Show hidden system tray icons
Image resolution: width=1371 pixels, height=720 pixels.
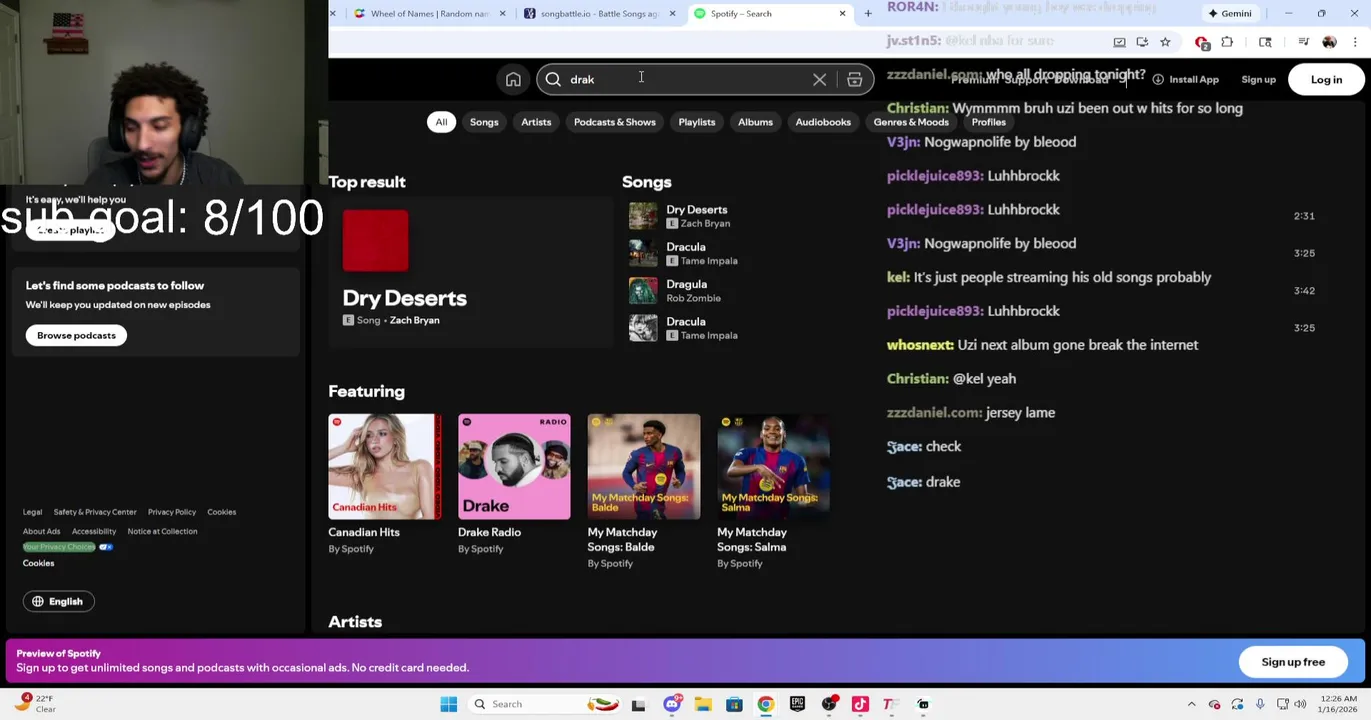pyautogui.click(x=1191, y=704)
